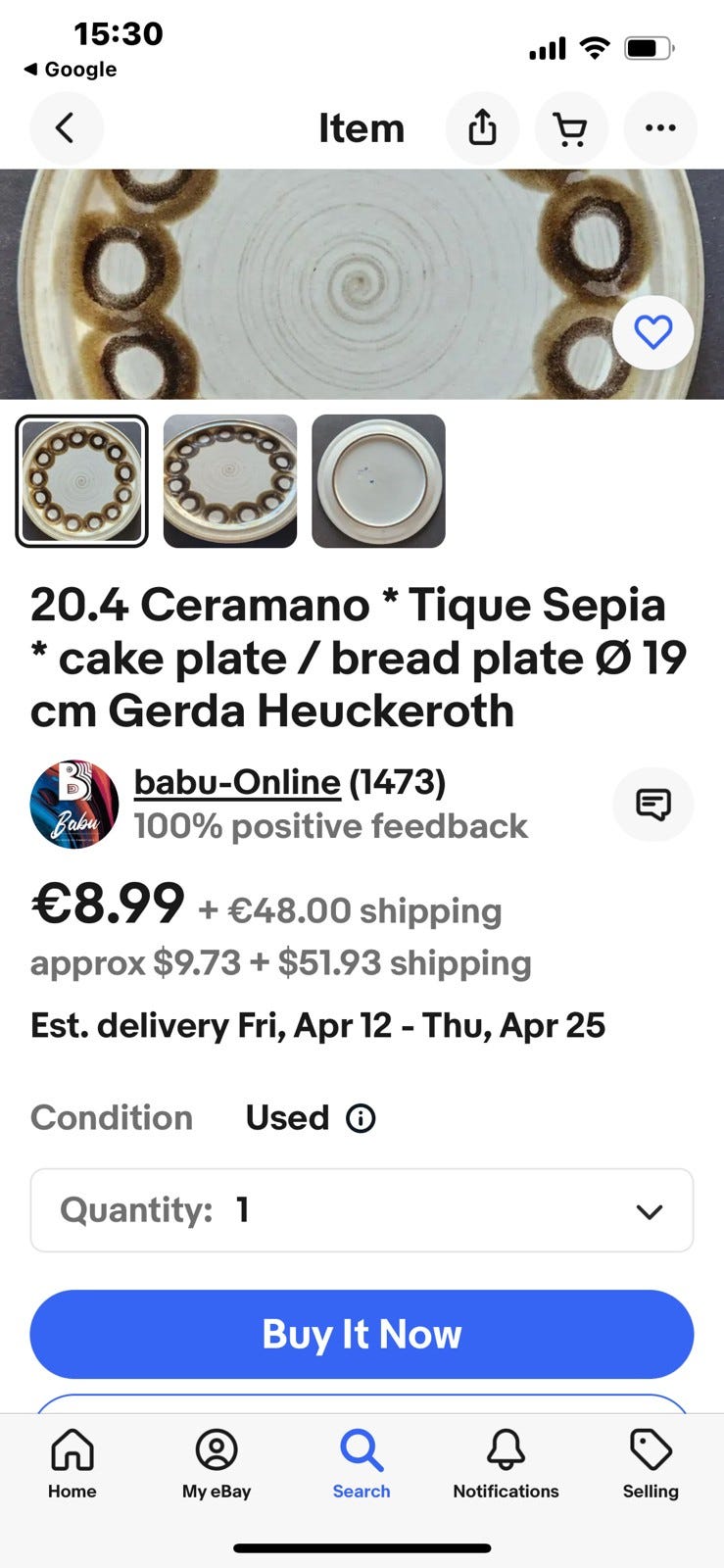Select the first plate thumbnail
The width and height of the screenshot is (724, 1568).
[82, 481]
